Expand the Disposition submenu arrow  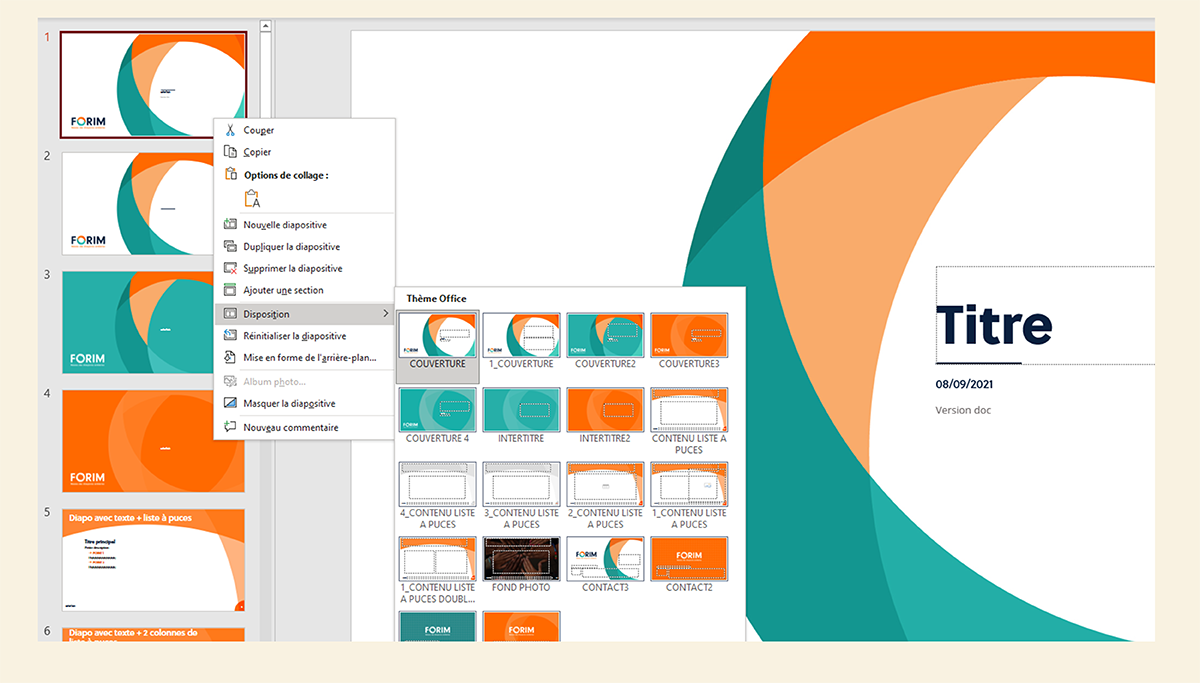coord(386,314)
